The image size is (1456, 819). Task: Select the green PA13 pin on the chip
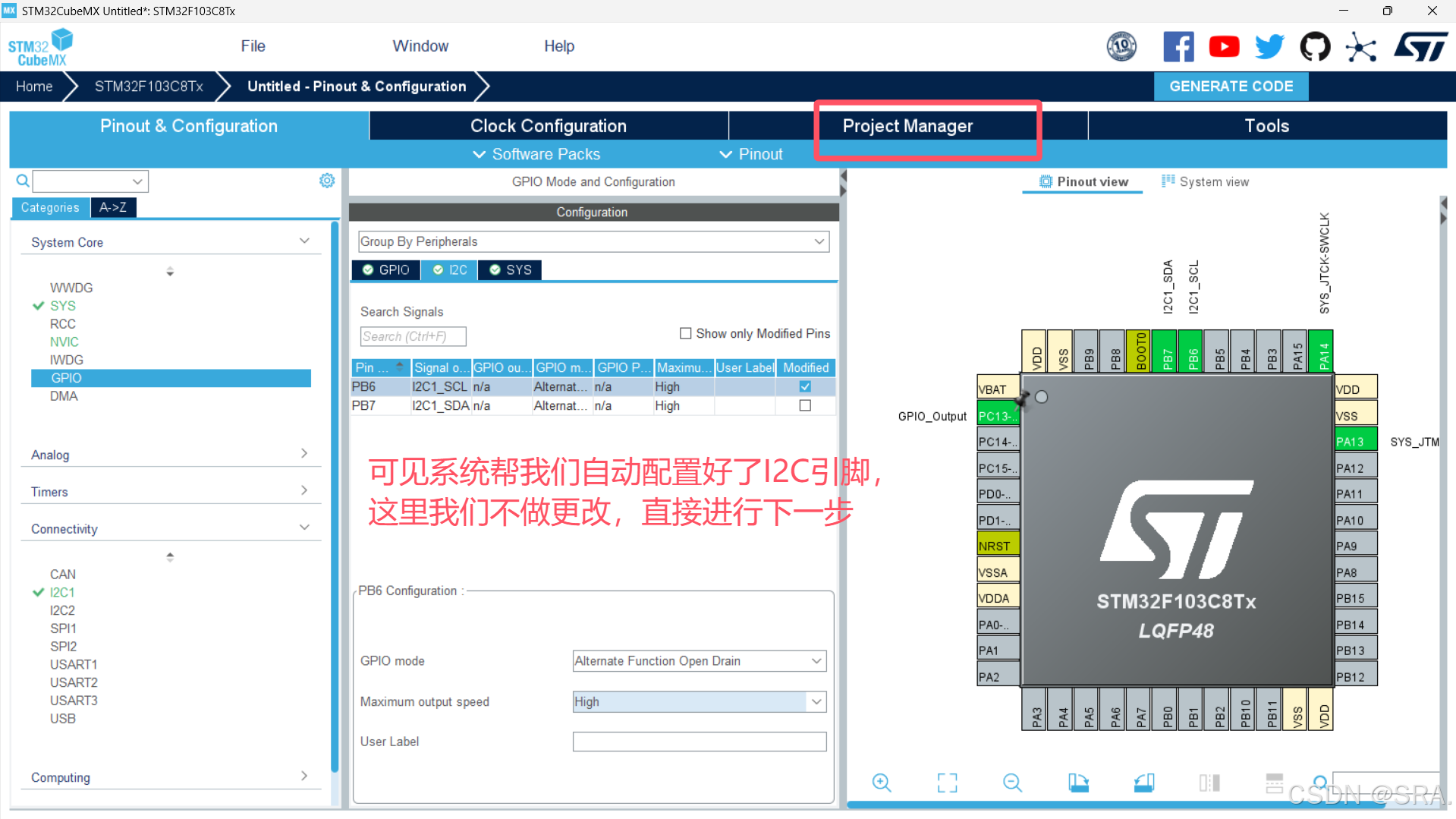[x=1355, y=439]
